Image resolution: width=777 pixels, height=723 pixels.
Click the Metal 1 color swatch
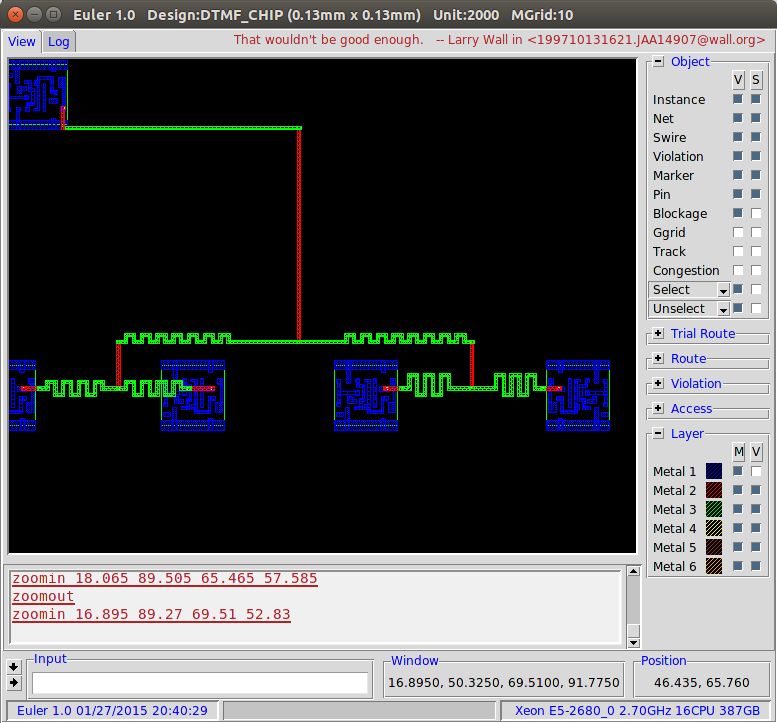tap(714, 471)
